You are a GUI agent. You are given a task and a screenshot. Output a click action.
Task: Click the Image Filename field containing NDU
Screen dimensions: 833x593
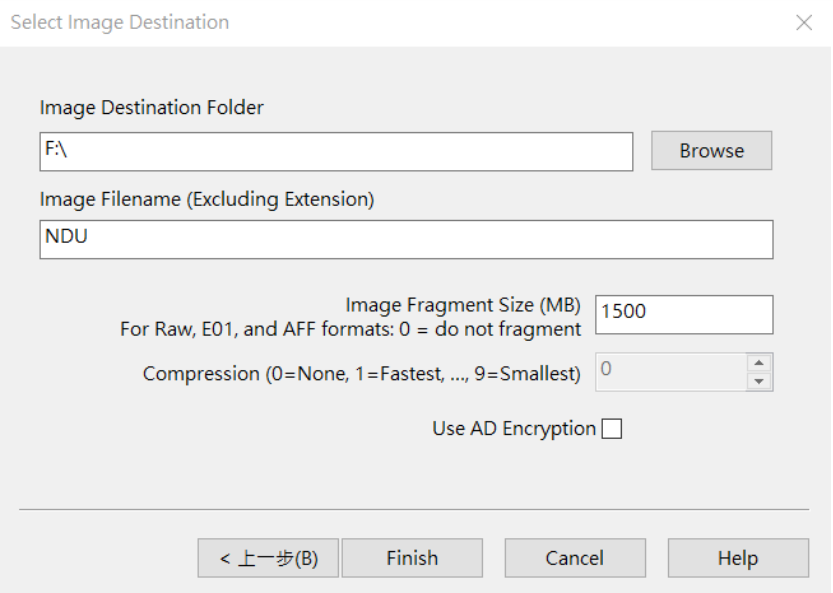tap(406, 239)
